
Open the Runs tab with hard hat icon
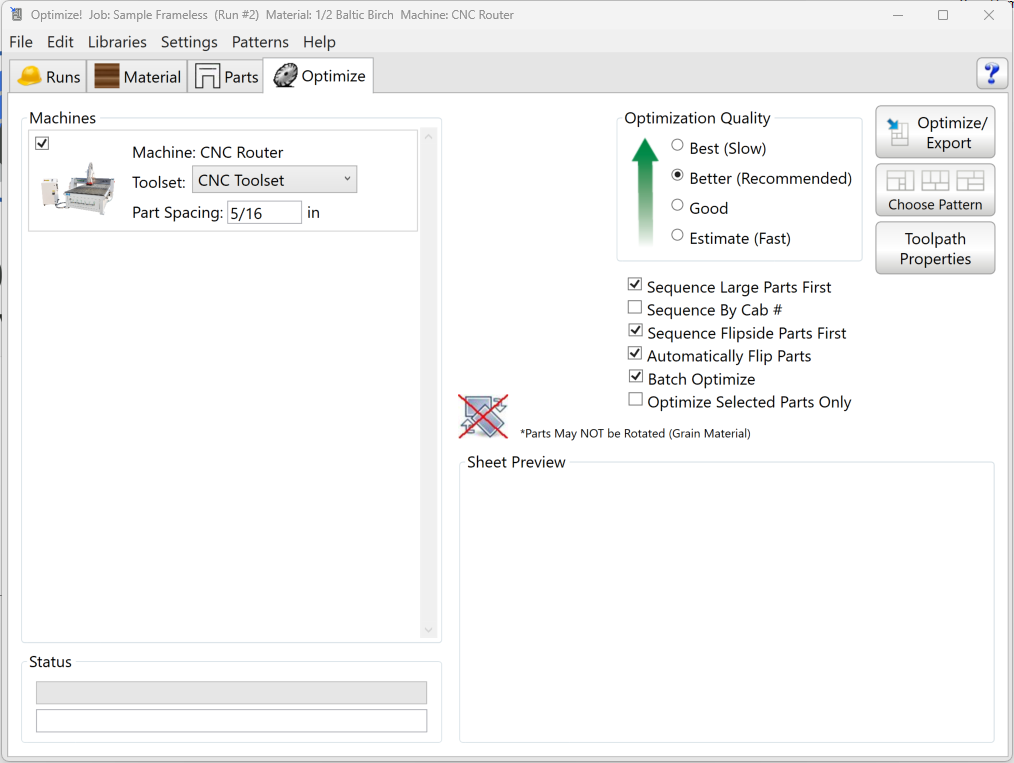(49, 77)
